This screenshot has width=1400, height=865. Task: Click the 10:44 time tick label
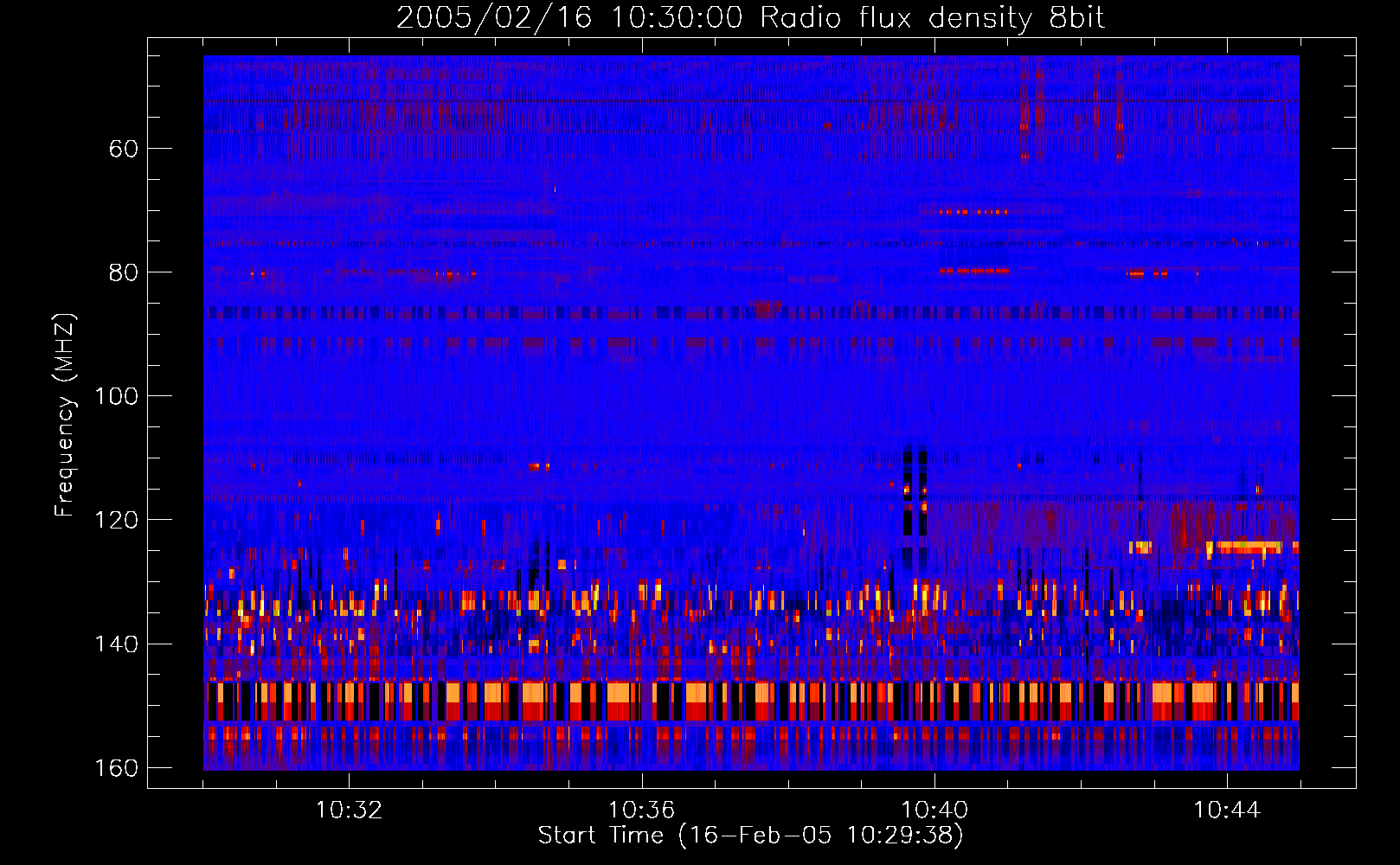(x=1227, y=811)
